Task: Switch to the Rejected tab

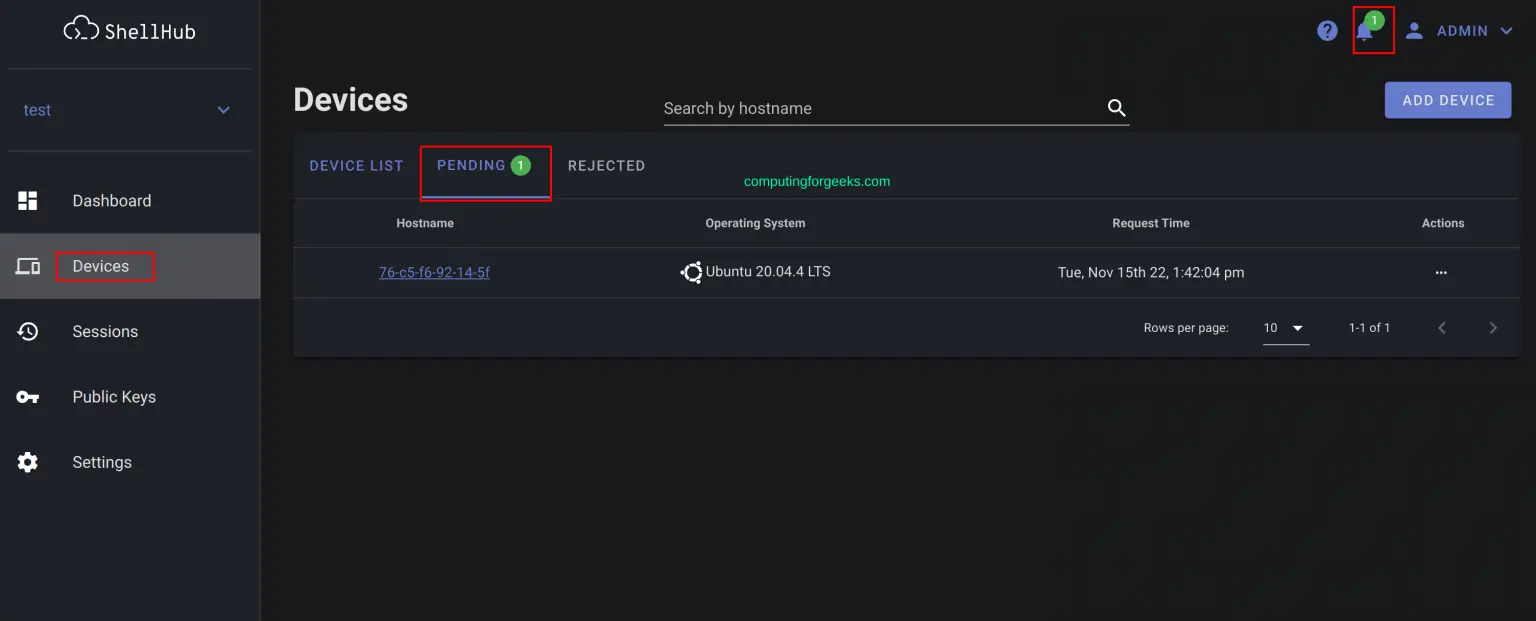Action: (x=606, y=166)
